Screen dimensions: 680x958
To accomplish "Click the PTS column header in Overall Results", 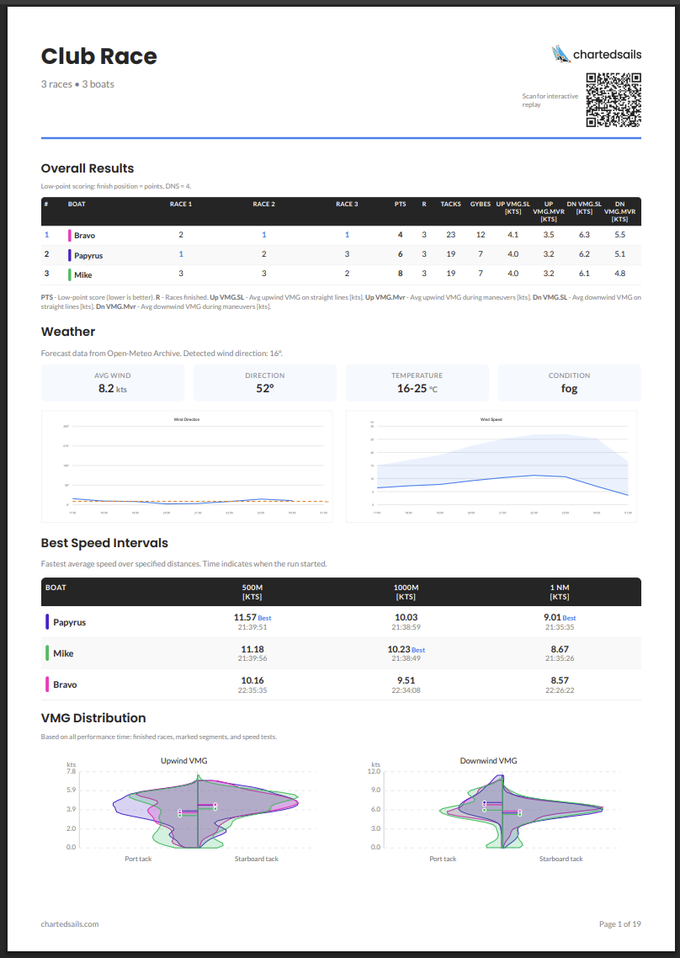I will pyautogui.click(x=400, y=204).
